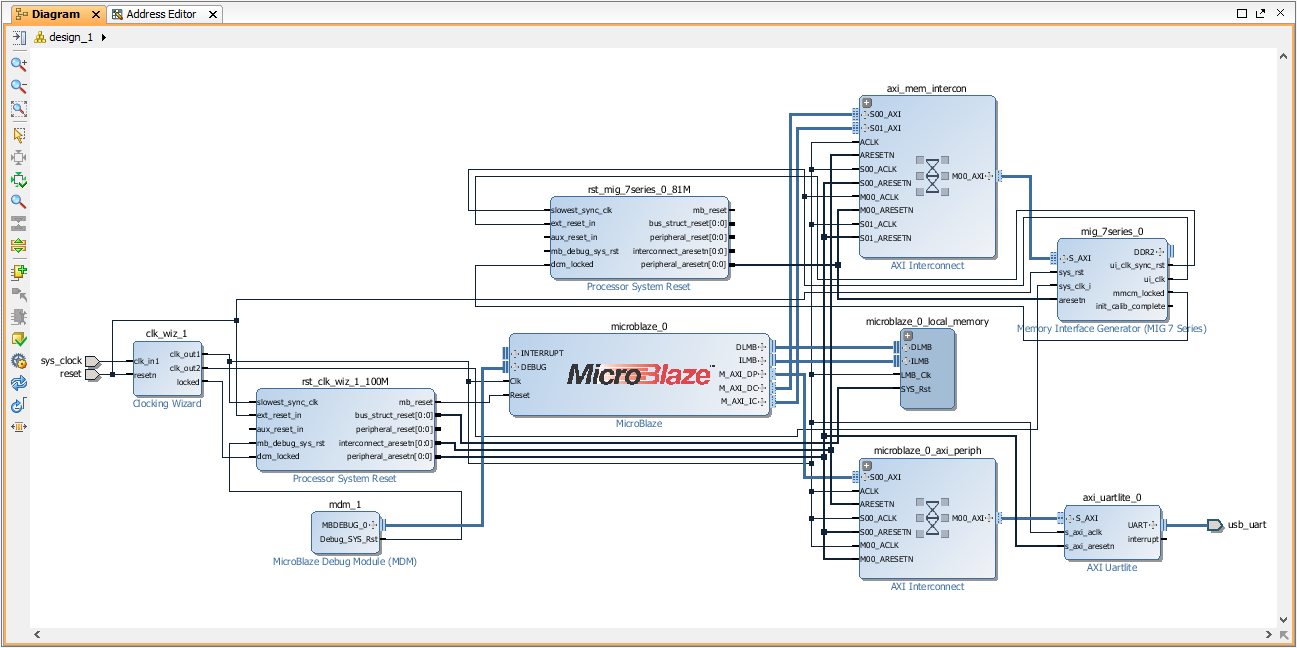Click the design_1 breadcrumb text
Screen dimensions: 1297x648
pyautogui.click(x=71, y=37)
